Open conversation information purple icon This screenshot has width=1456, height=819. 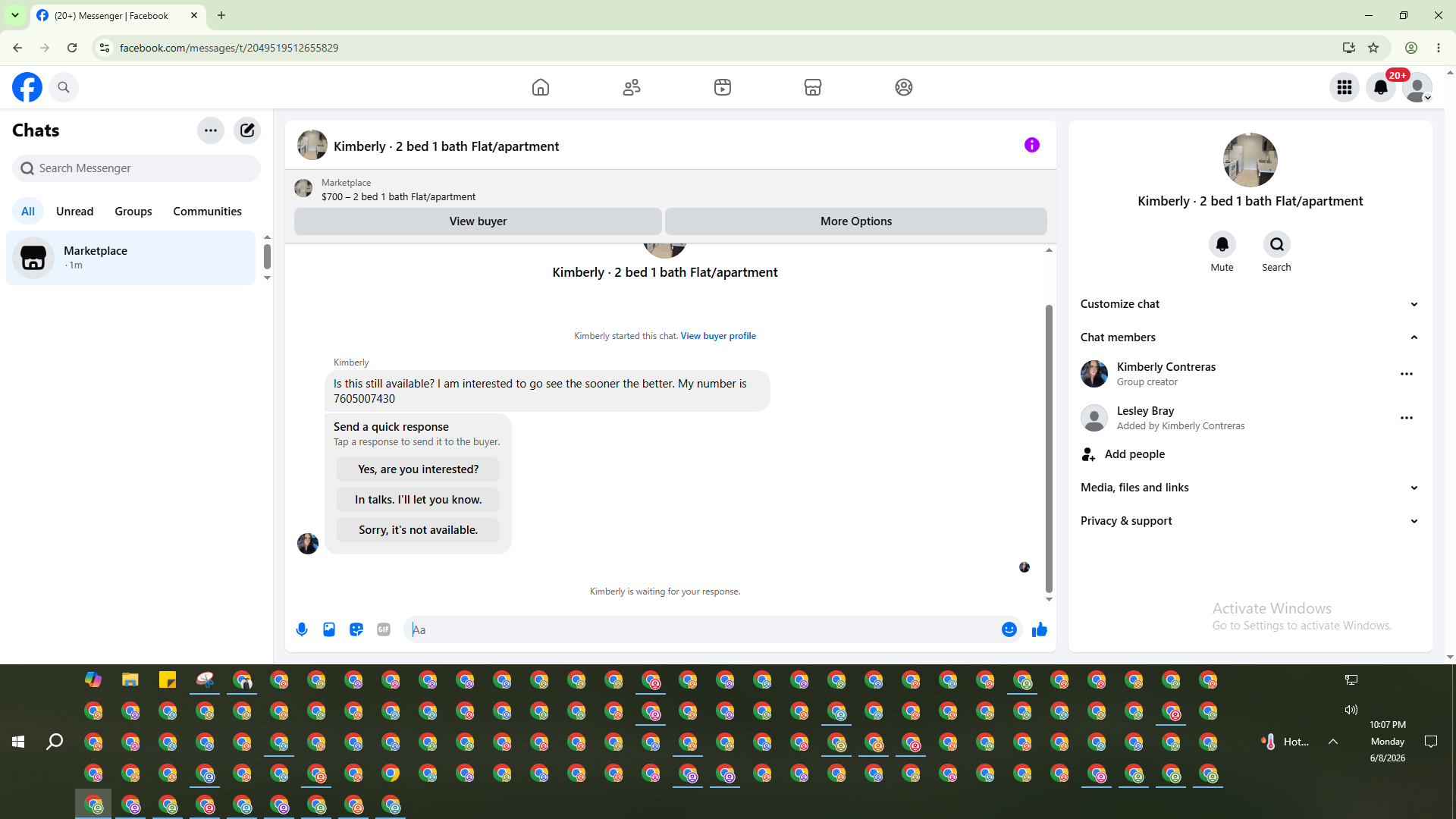tap(1032, 145)
